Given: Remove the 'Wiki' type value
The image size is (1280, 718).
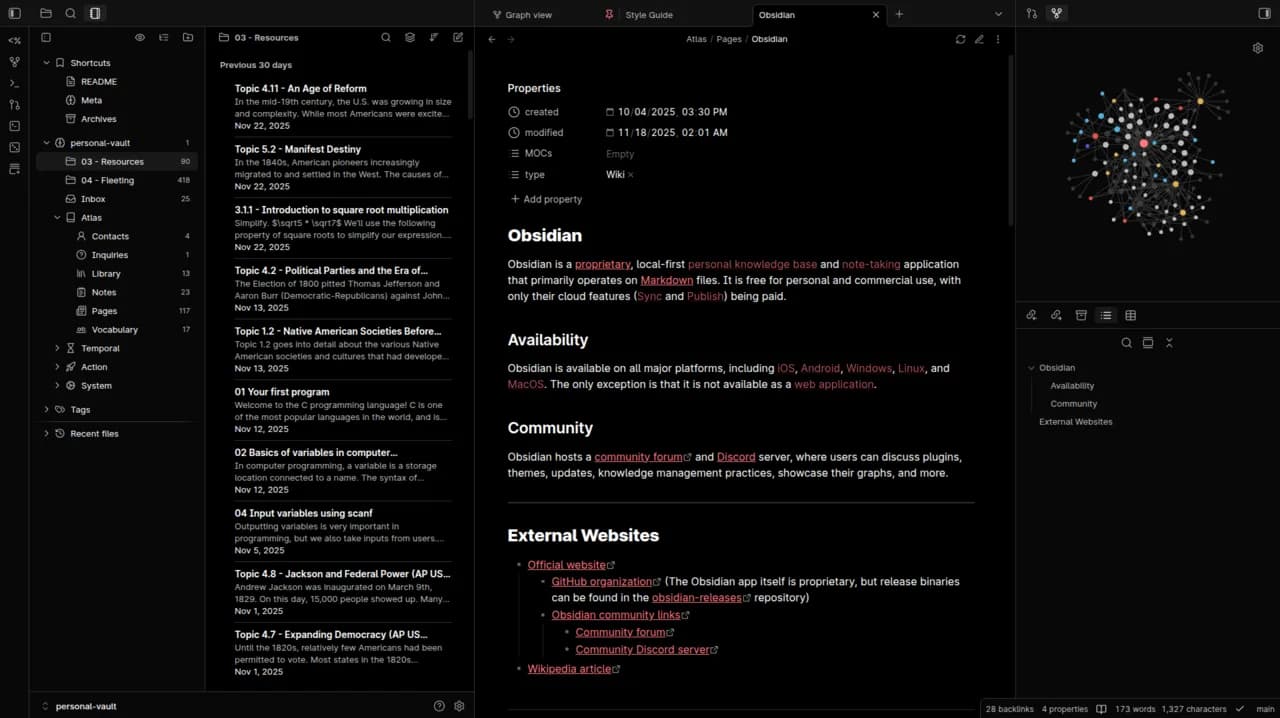Looking at the screenshot, I should tap(631, 175).
